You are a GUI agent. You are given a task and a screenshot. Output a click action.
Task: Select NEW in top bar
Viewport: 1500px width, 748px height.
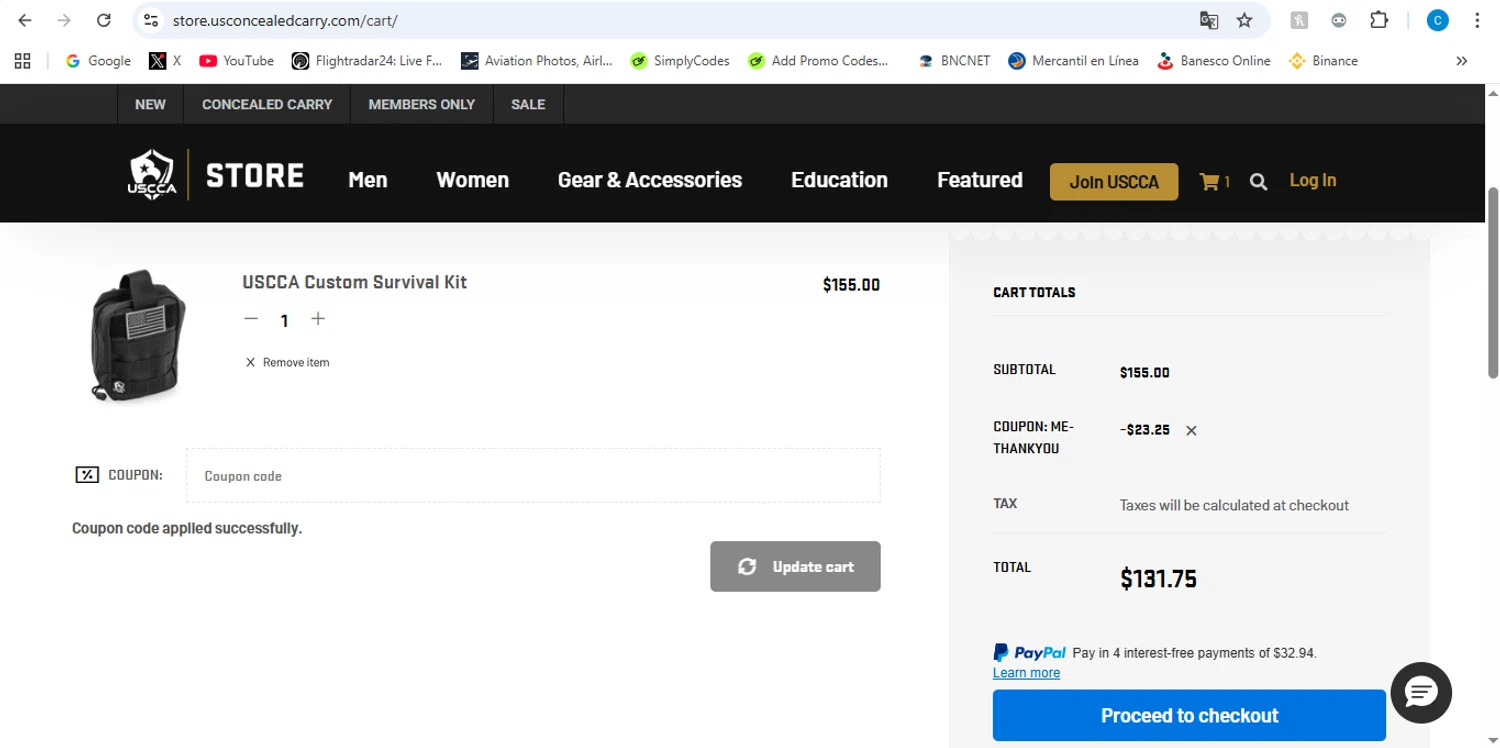coord(150,104)
